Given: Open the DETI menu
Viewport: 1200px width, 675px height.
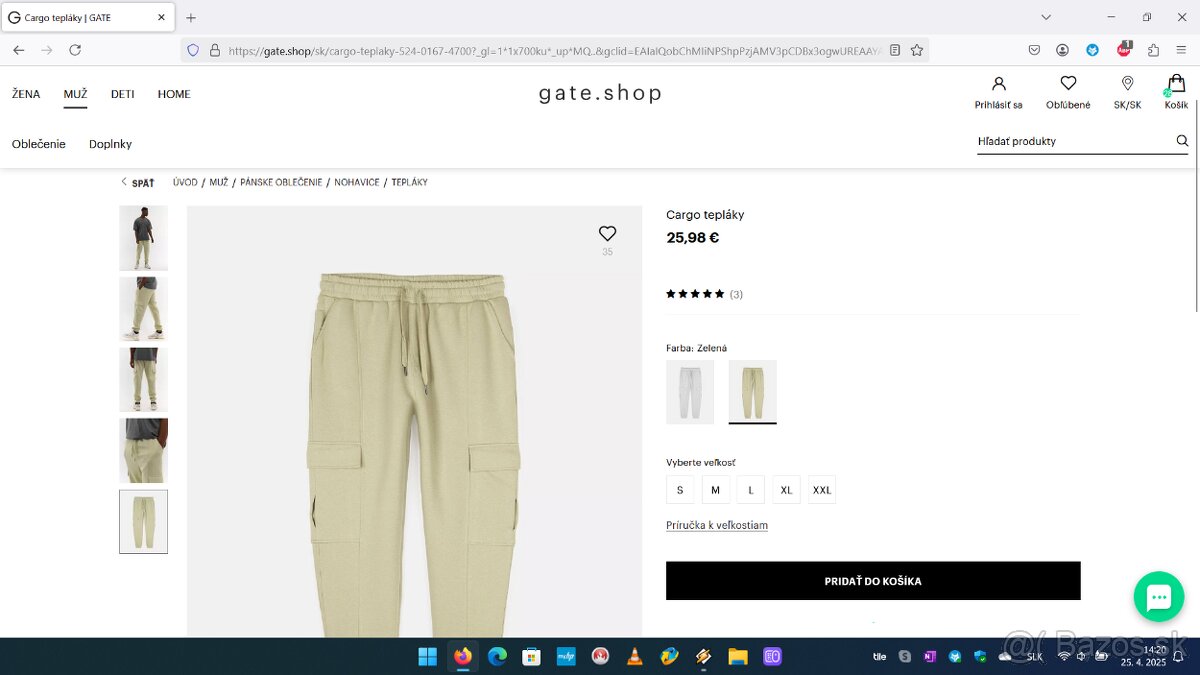Looking at the screenshot, I should [x=123, y=94].
